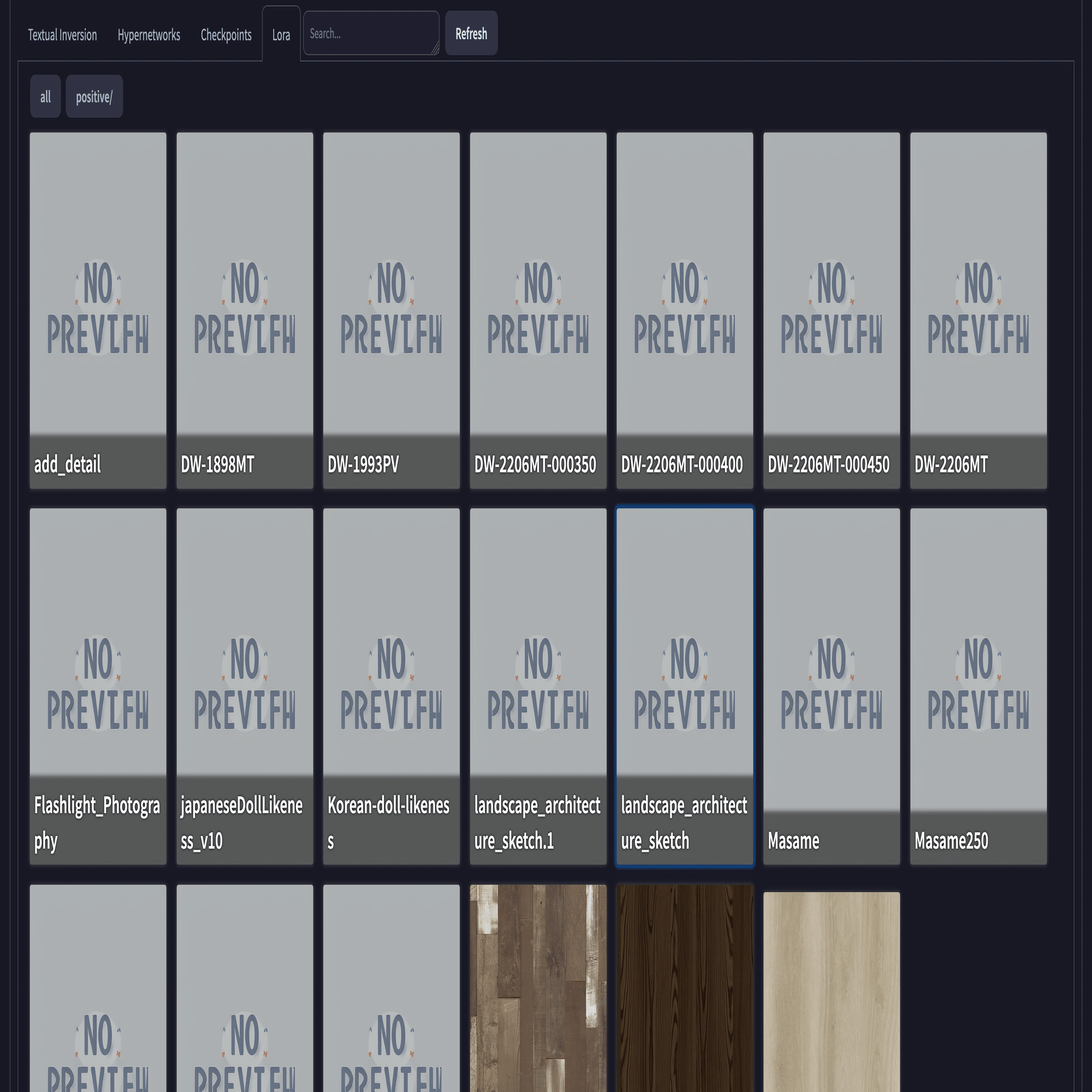Choose the DW-1898MT Lora card

[x=245, y=310]
